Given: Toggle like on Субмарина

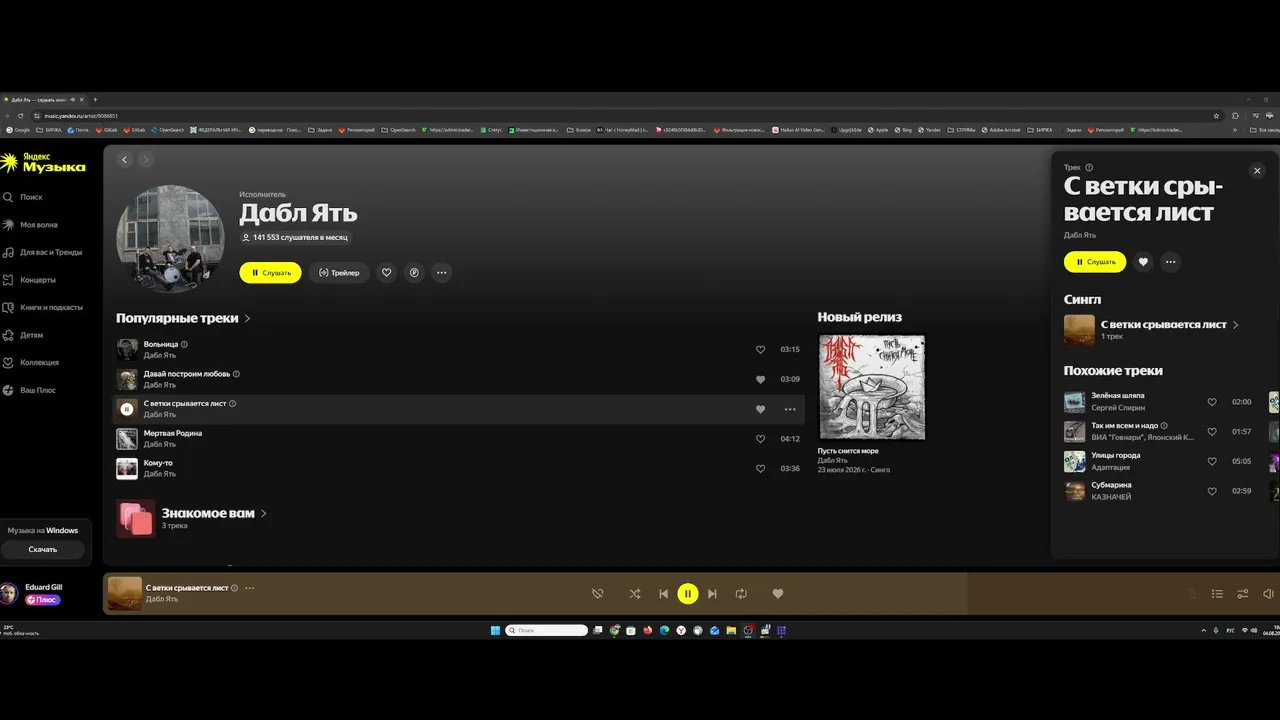Looking at the screenshot, I should click(1212, 492).
